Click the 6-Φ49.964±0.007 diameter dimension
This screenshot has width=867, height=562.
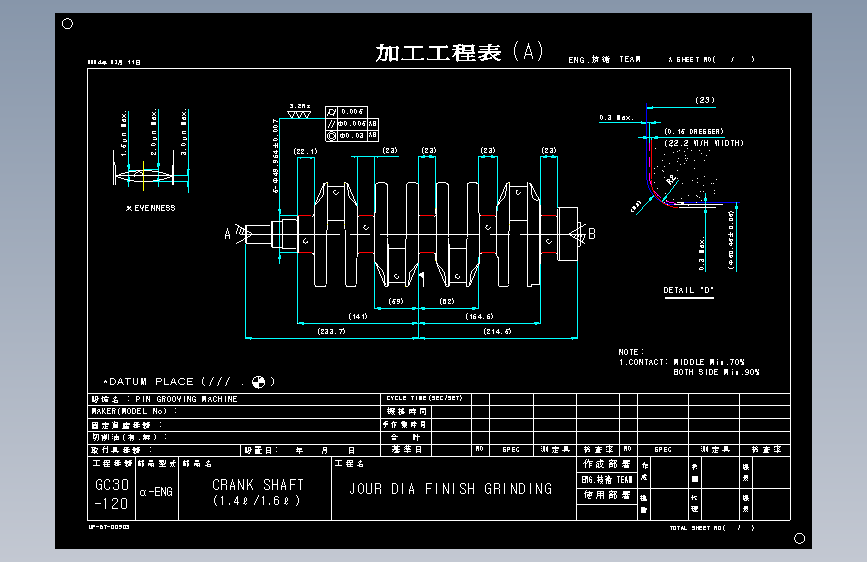(275, 155)
